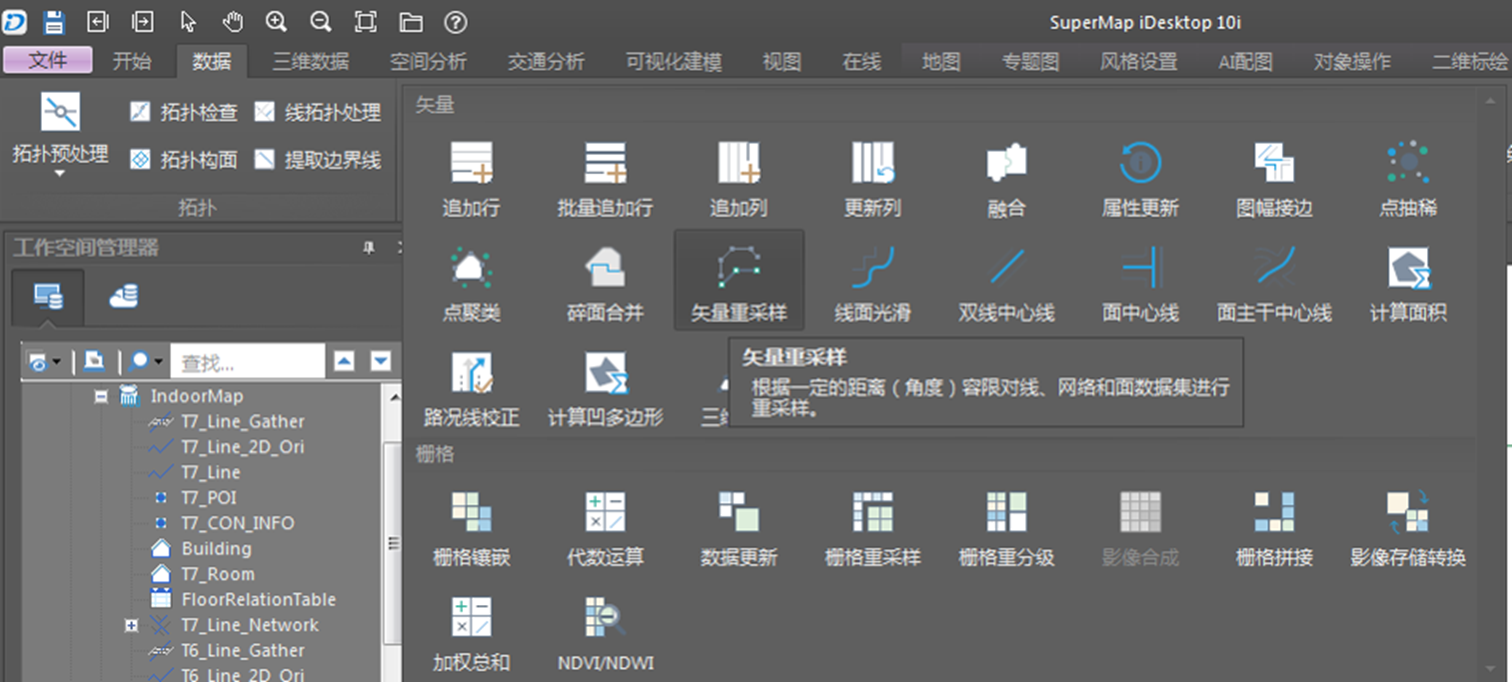Open the help question mark icon
The image size is (1512, 682).
455,21
